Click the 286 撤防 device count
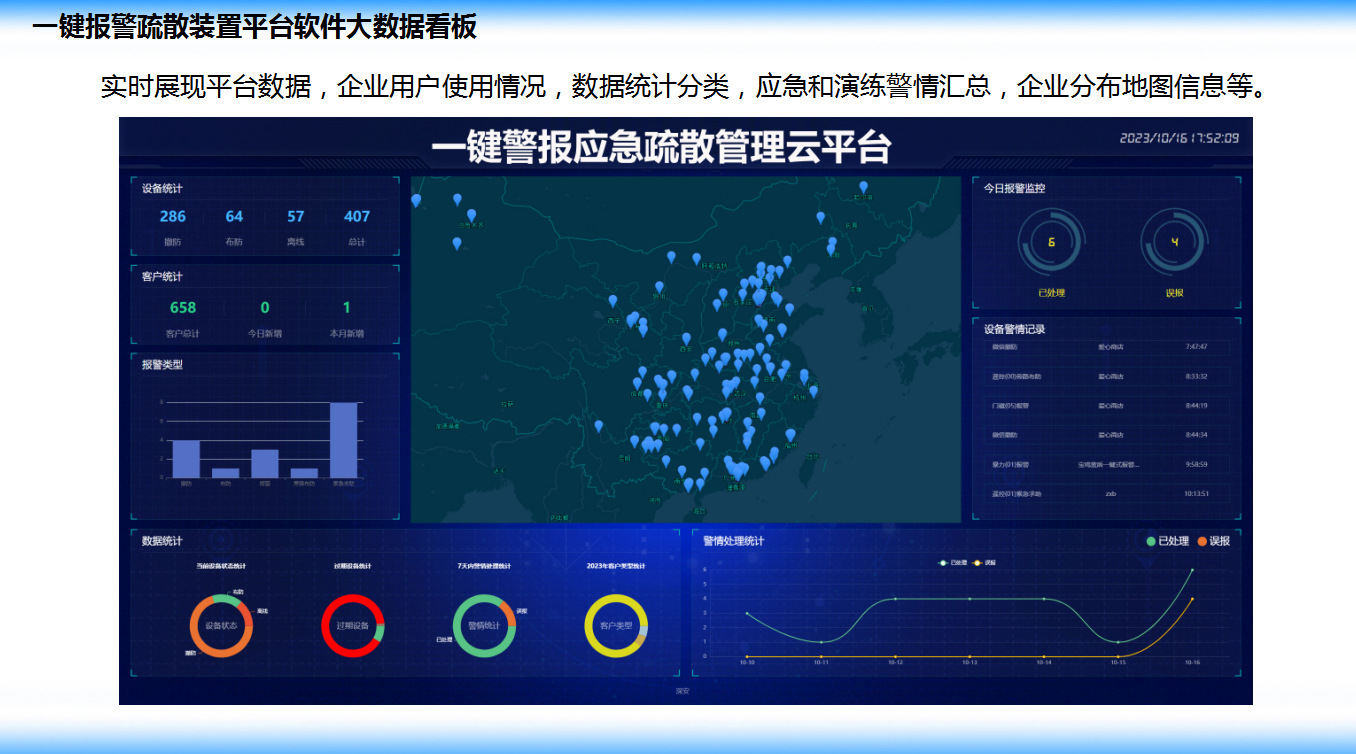Image resolution: width=1356 pixels, height=754 pixels. click(173, 217)
